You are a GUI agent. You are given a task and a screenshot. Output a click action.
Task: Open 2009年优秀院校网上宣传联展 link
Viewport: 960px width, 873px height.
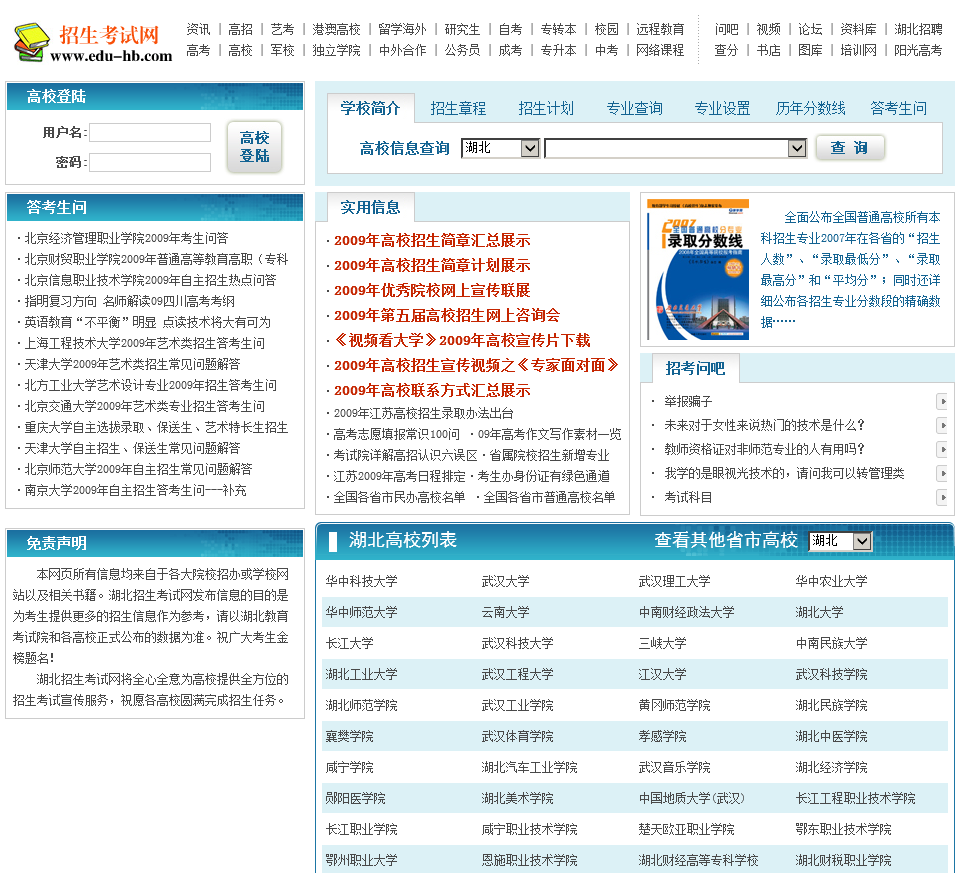(x=432, y=290)
